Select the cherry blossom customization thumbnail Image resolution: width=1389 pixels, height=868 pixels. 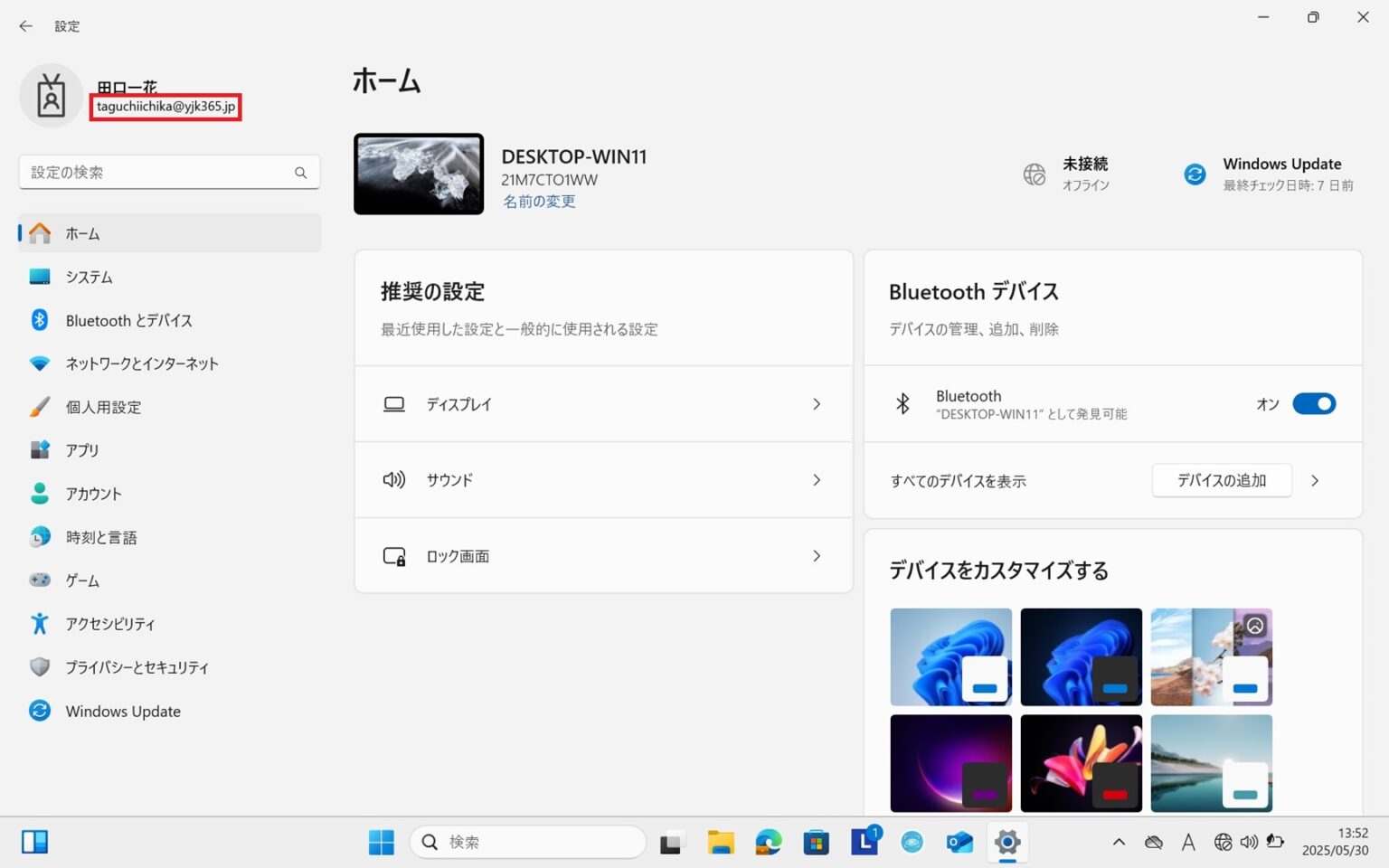point(1211,656)
